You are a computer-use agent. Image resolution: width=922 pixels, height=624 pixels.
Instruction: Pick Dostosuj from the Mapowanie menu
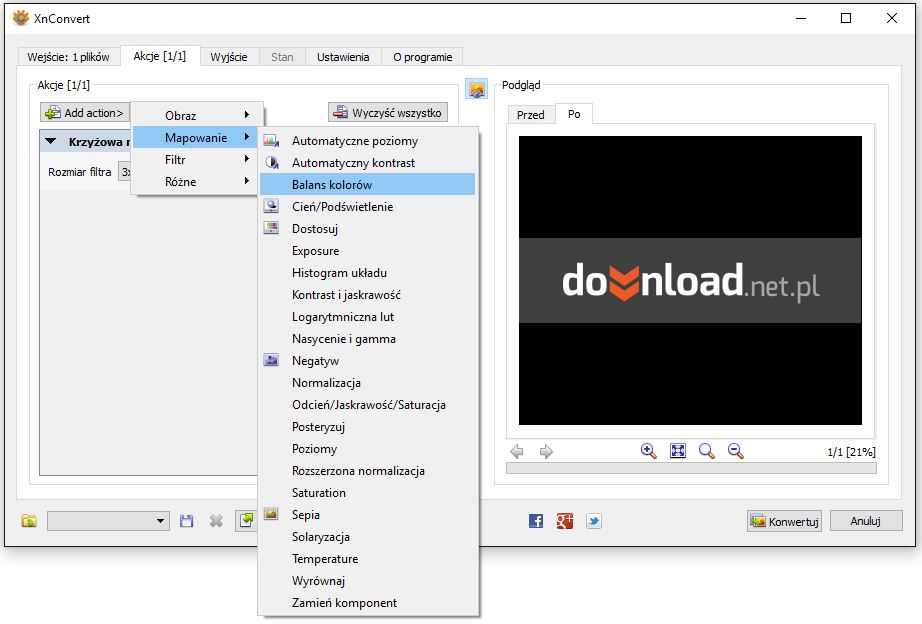(x=368, y=229)
